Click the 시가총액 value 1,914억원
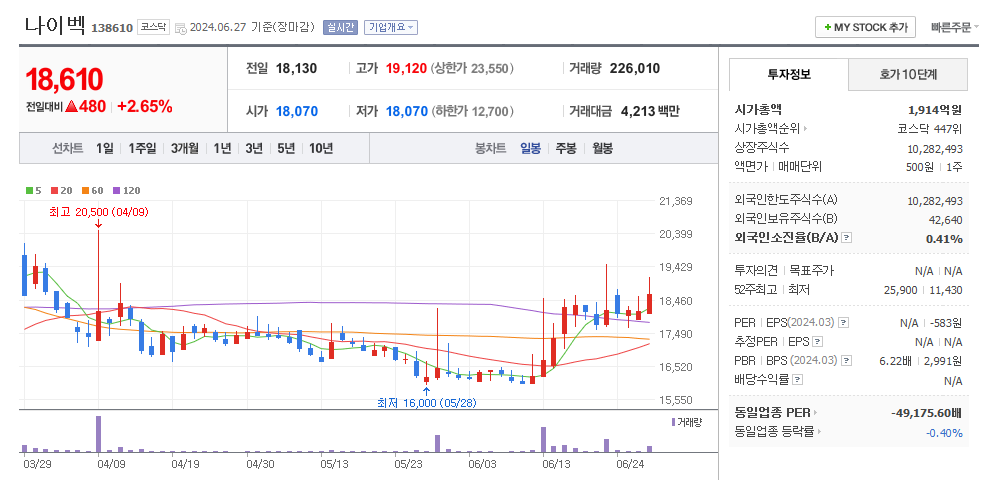Screen dimensions: 988x480 pos(935,110)
